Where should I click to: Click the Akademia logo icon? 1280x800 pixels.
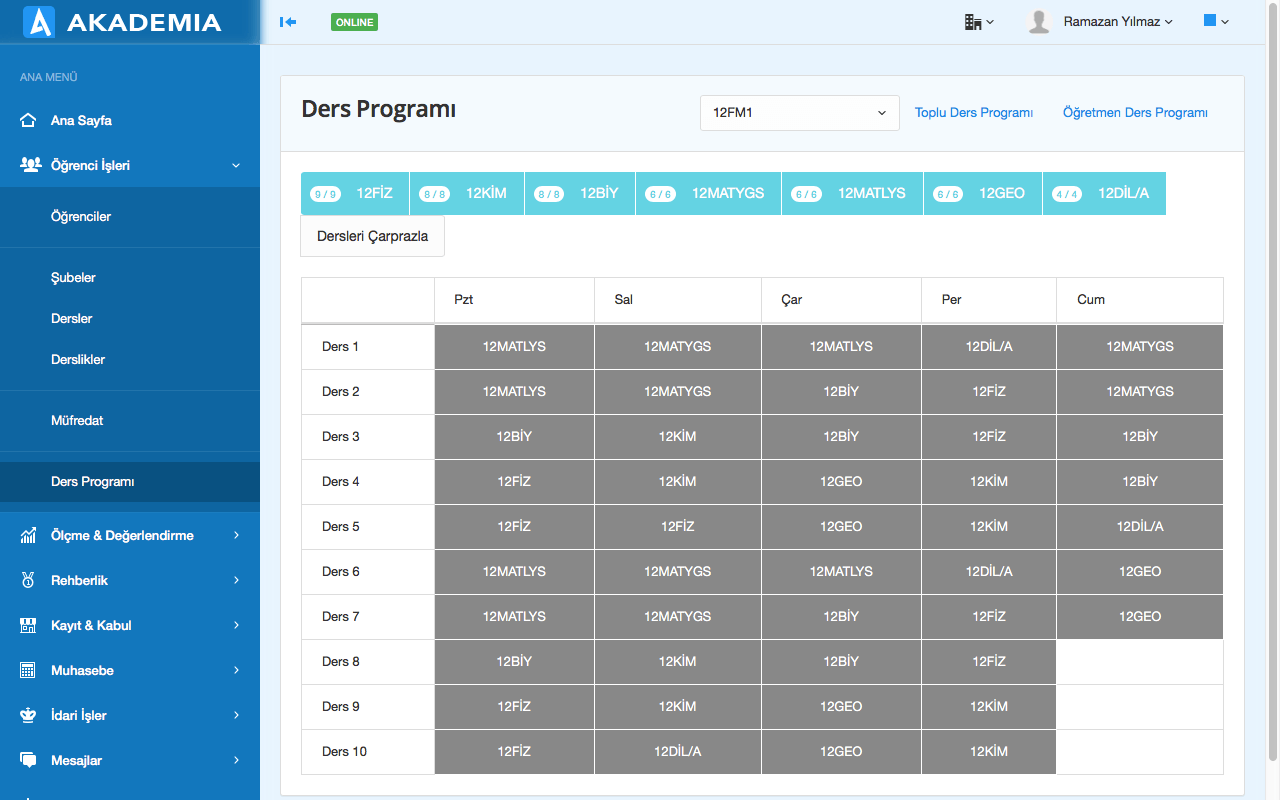pos(38,22)
